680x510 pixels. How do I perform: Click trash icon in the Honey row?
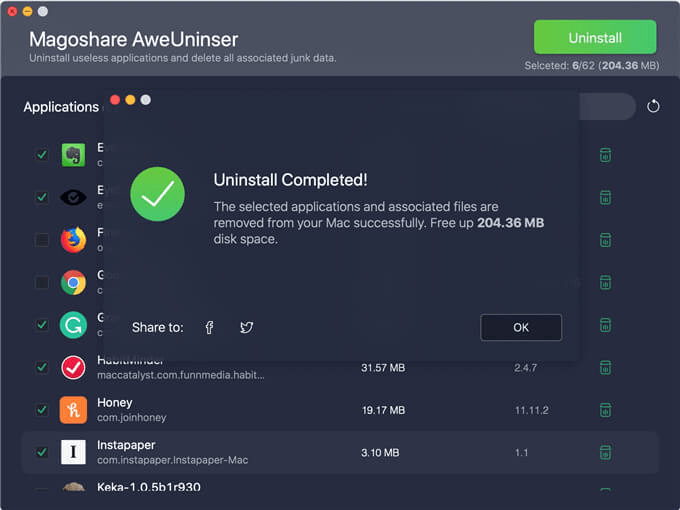(x=605, y=410)
